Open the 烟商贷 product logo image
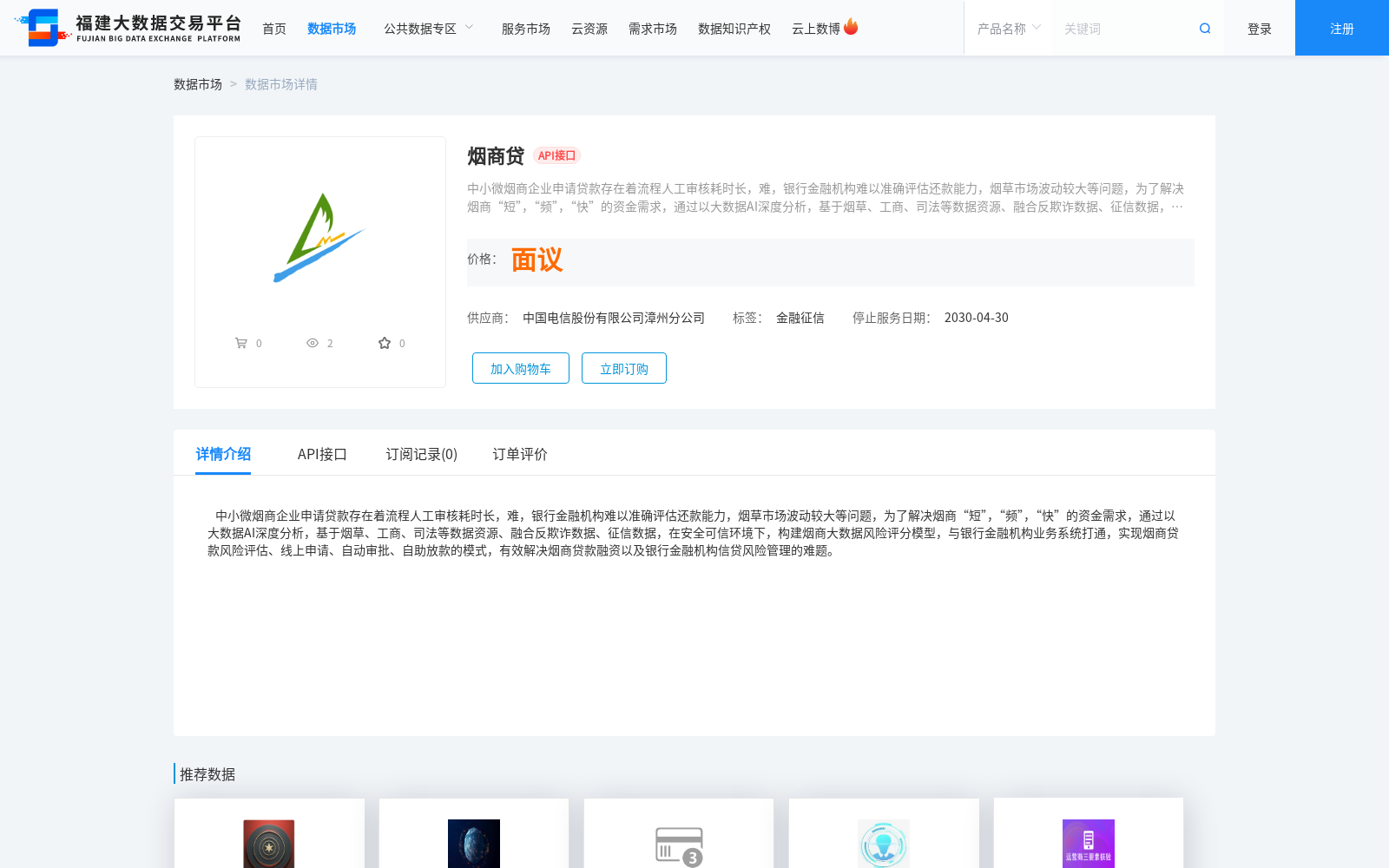This screenshot has width=1389, height=868. (x=319, y=238)
